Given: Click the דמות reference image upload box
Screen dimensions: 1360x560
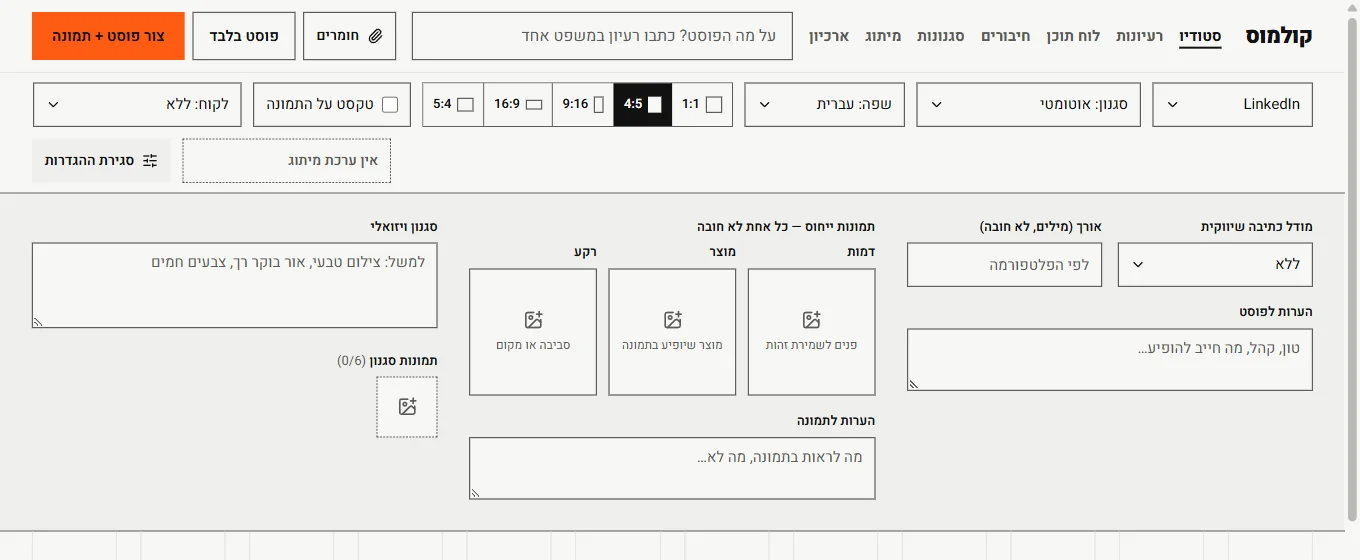Looking at the screenshot, I should pos(811,332).
